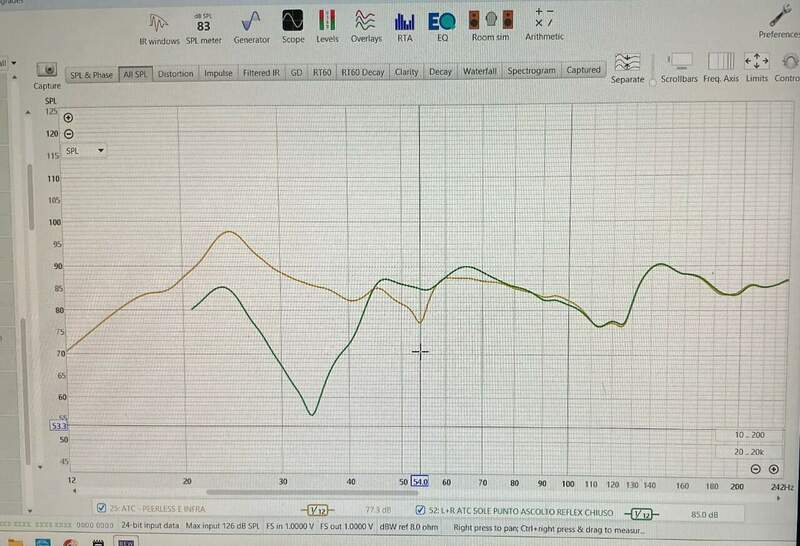
Task: Click the down arrow left of the trace legend
Action: pos(30,510)
